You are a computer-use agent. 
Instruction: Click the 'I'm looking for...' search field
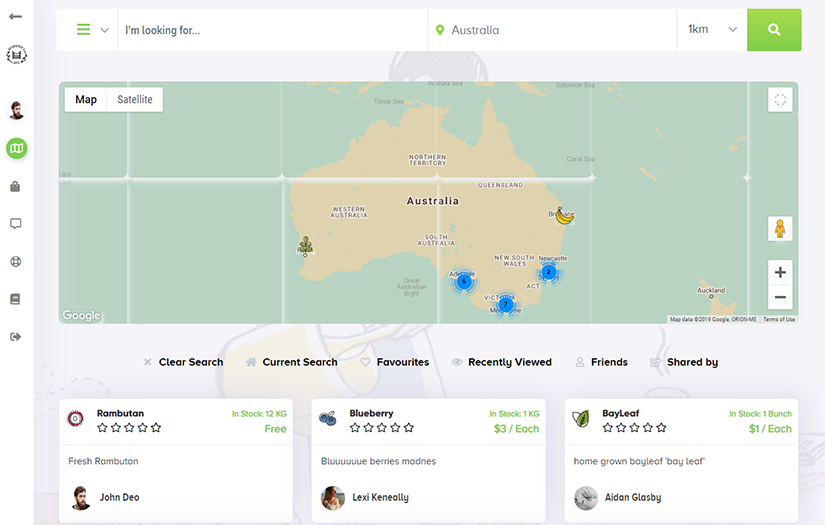[x=273, y=30]
